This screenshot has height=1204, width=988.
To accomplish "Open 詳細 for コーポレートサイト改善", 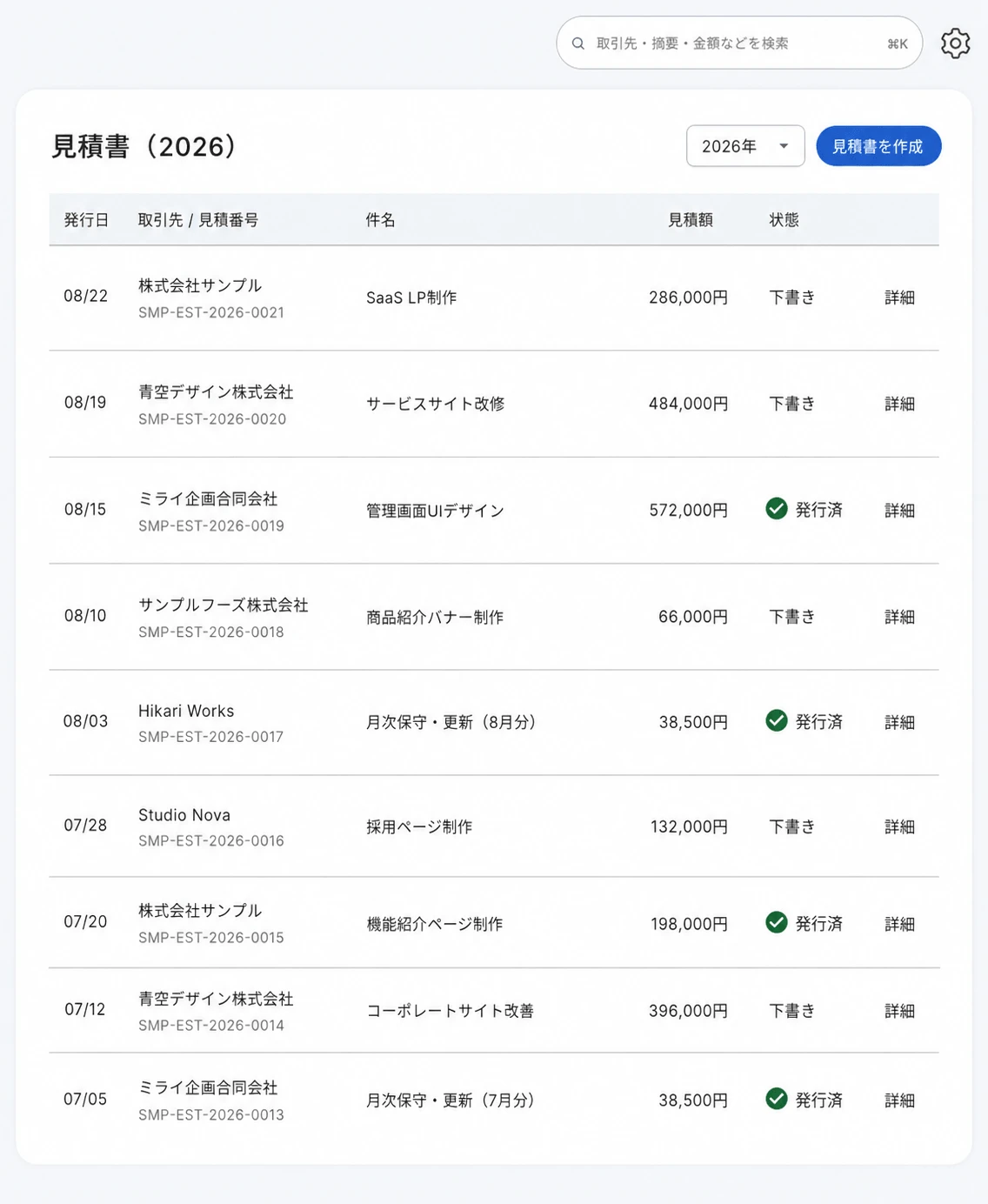I will tap(899, 1011).
